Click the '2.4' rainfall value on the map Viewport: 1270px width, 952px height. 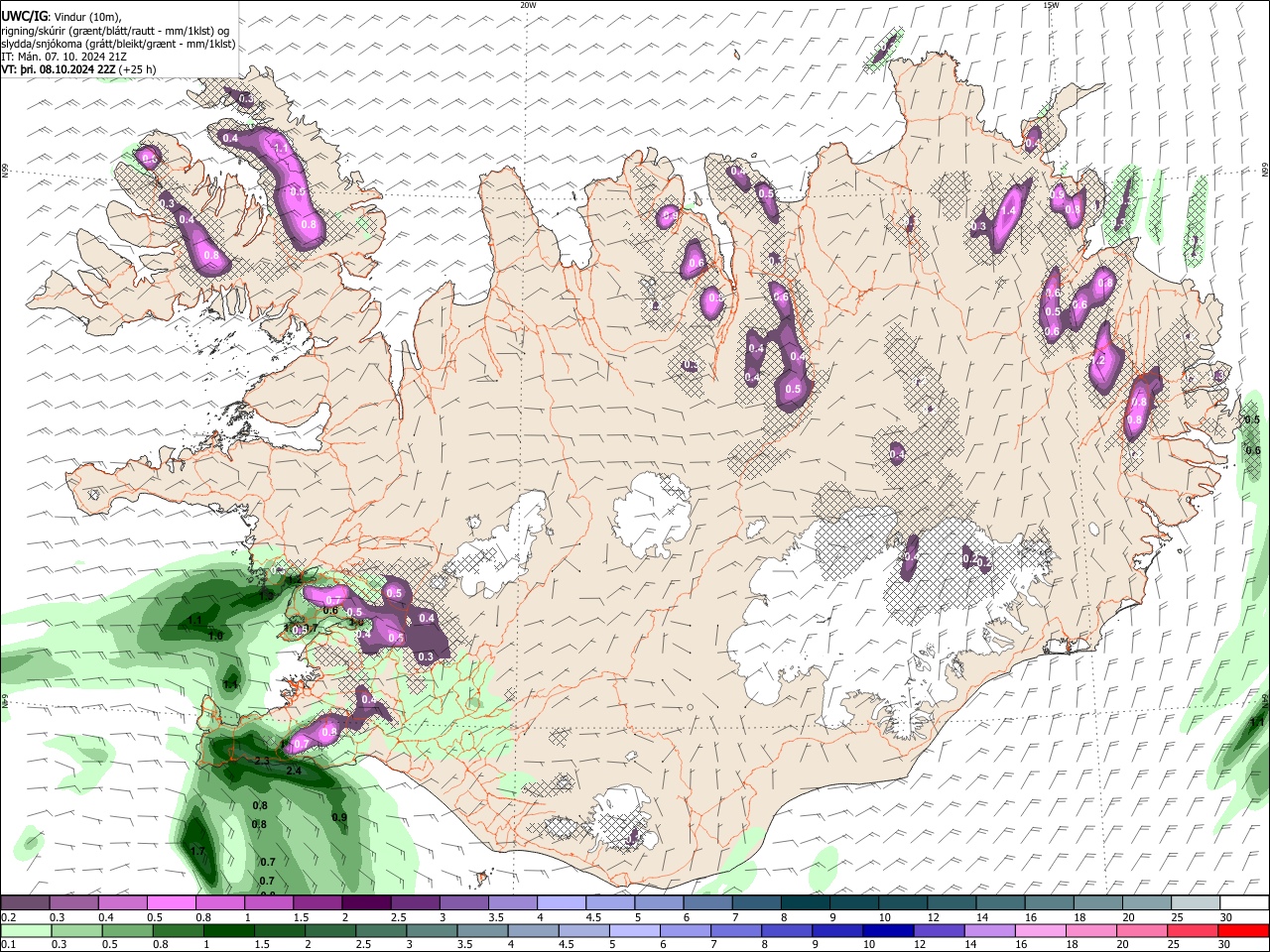[x=294, y=771]
